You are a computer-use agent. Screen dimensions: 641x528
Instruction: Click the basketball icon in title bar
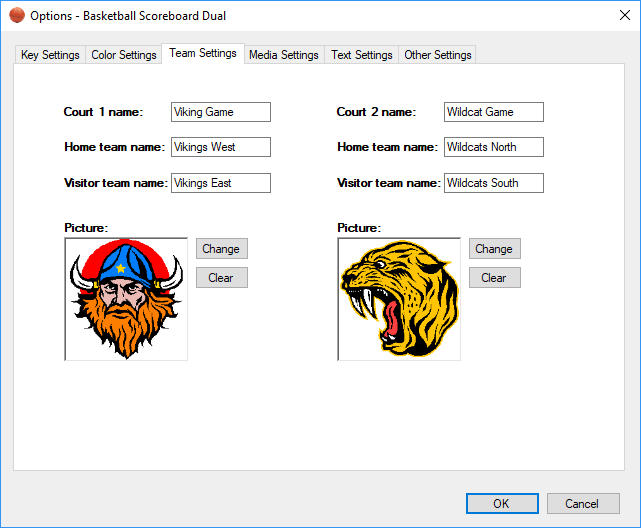point(17,15)
